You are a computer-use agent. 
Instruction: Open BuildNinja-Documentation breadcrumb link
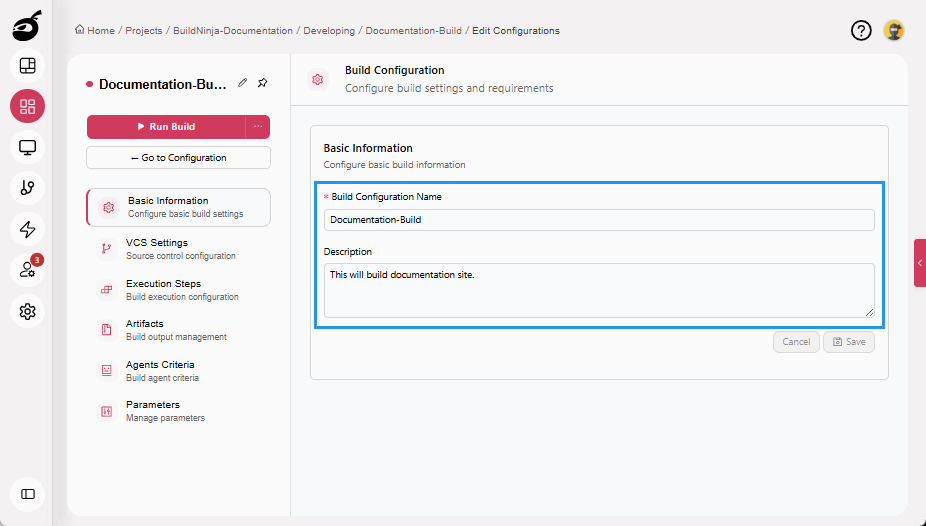(x=233, y=31)
